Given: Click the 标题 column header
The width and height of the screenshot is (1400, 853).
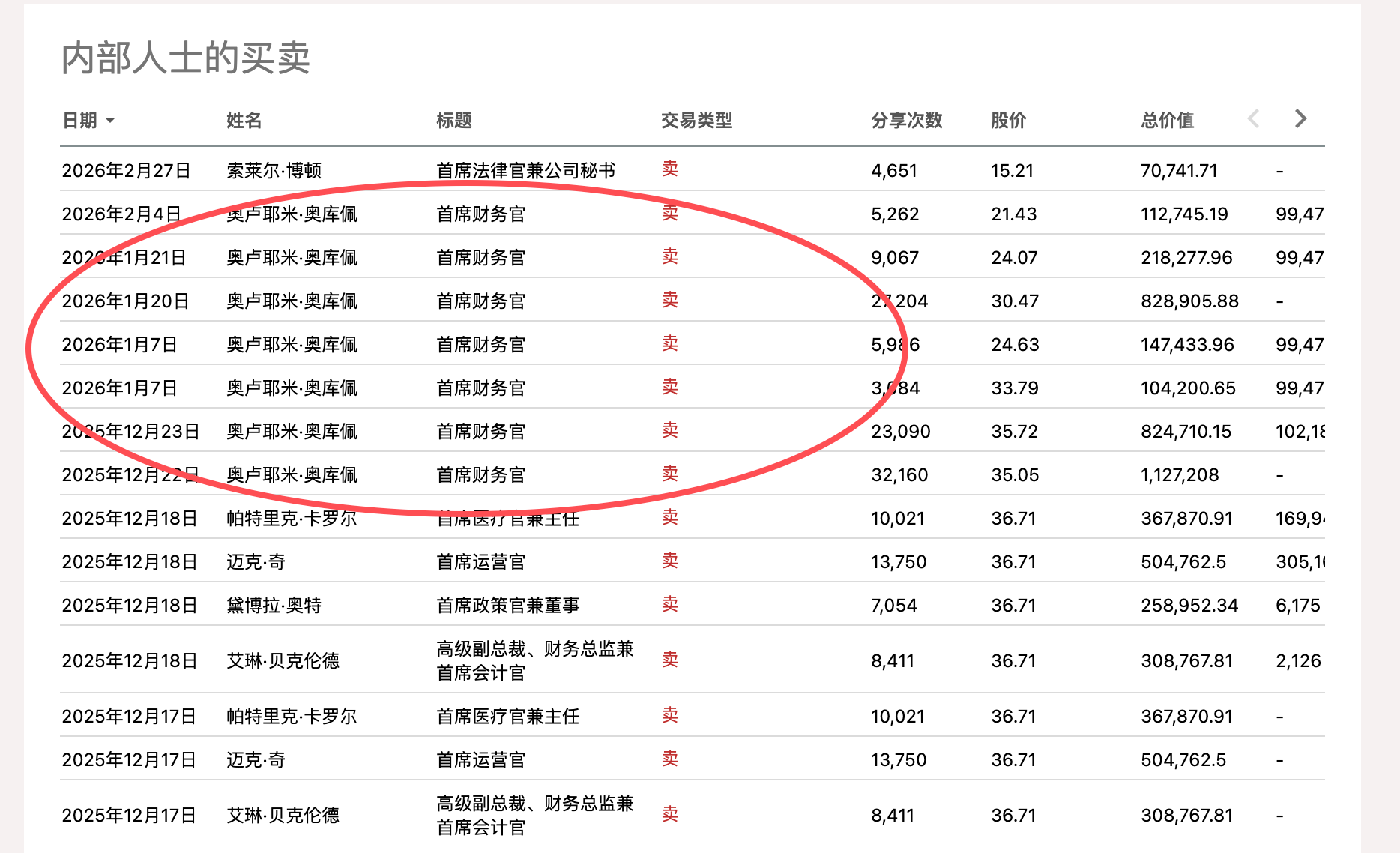Looking at the screenshot, I should click(453, 121).
